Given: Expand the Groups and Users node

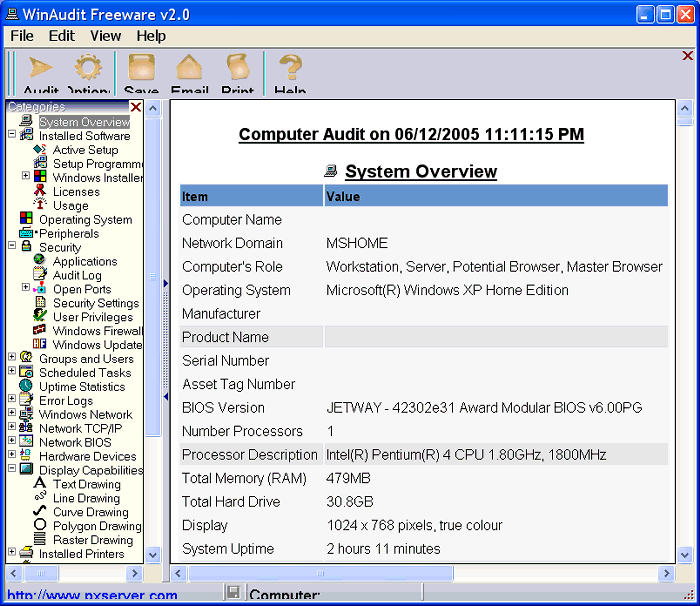Looking at the screenshot, I should pyautogui.click(x=12, y=357).
